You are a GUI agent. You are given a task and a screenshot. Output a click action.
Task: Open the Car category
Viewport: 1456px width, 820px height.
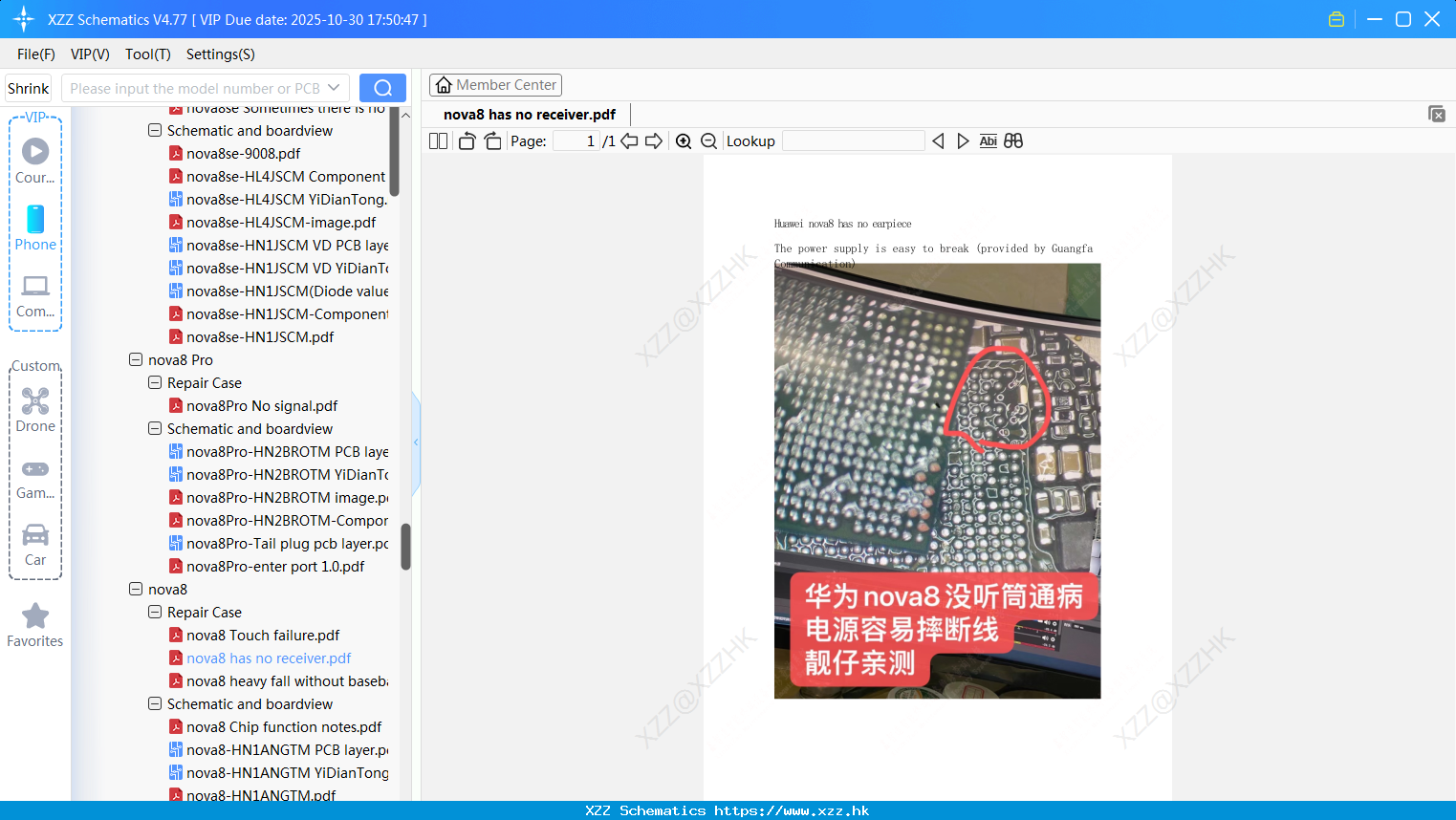[35, 545]
